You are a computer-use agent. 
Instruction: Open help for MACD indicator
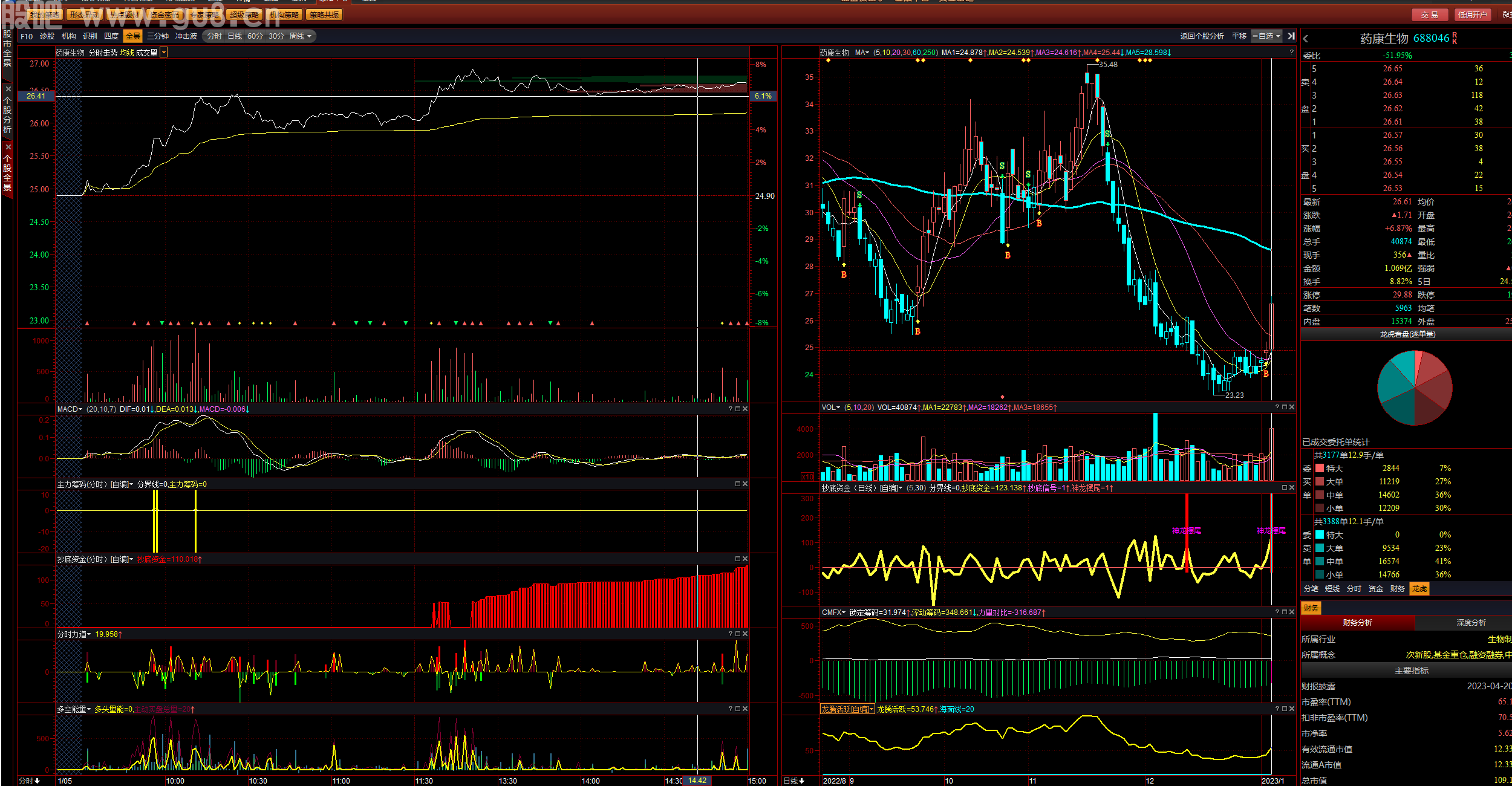click(x=731, y=409)
